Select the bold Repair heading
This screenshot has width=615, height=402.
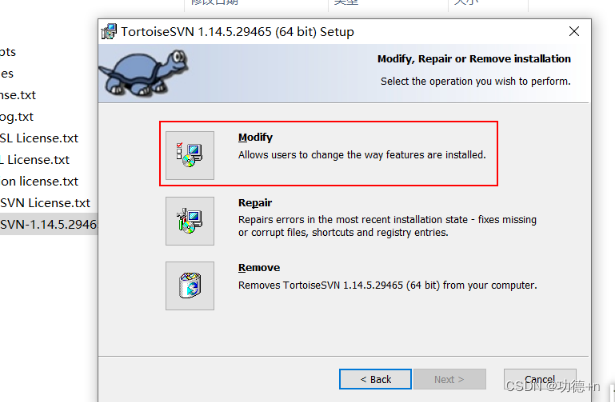point(255,203)
